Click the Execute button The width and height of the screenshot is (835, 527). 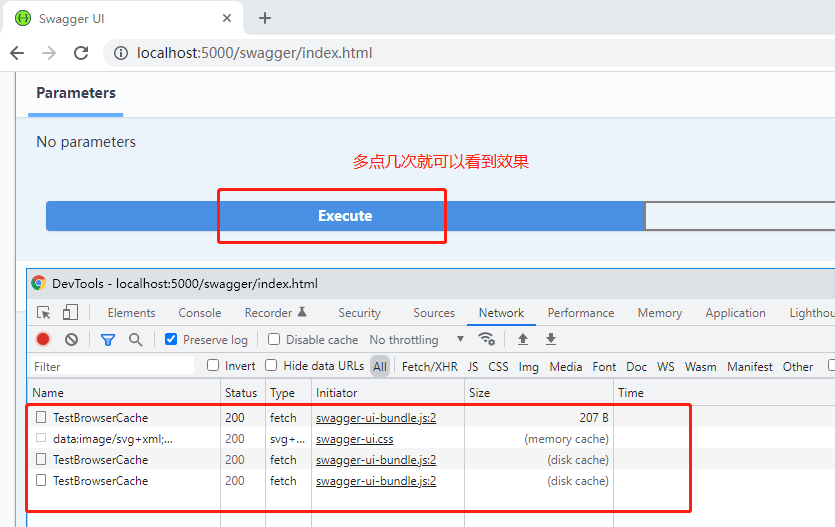coord(345,216)
